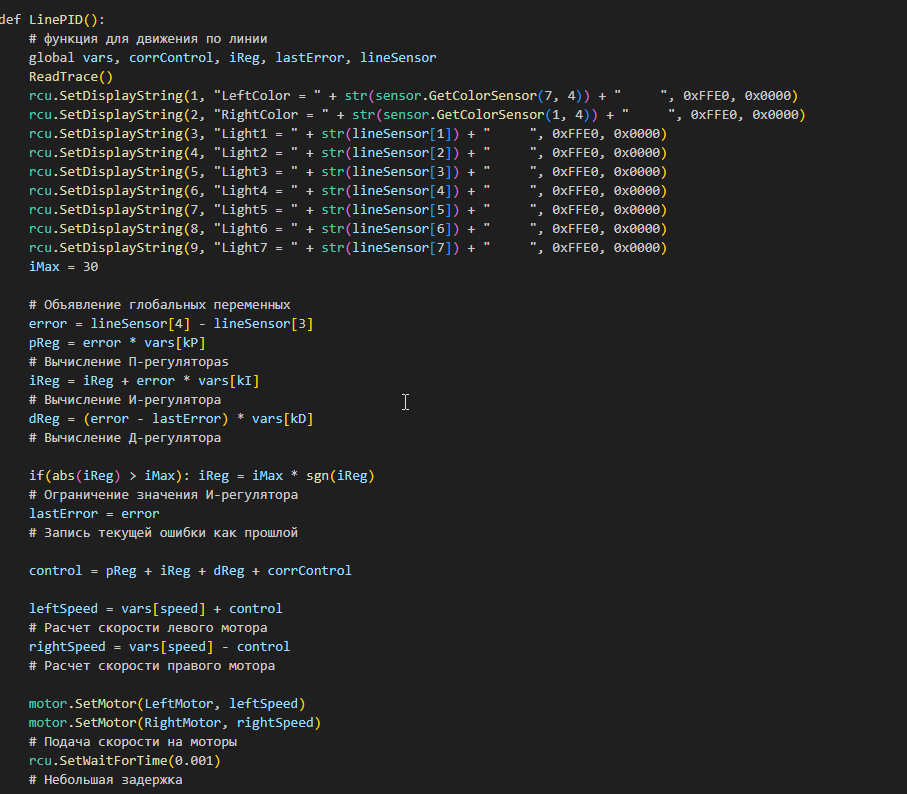907x794 pixels.
Task: Click the dReg assignment line
Action: pos(170,419)
